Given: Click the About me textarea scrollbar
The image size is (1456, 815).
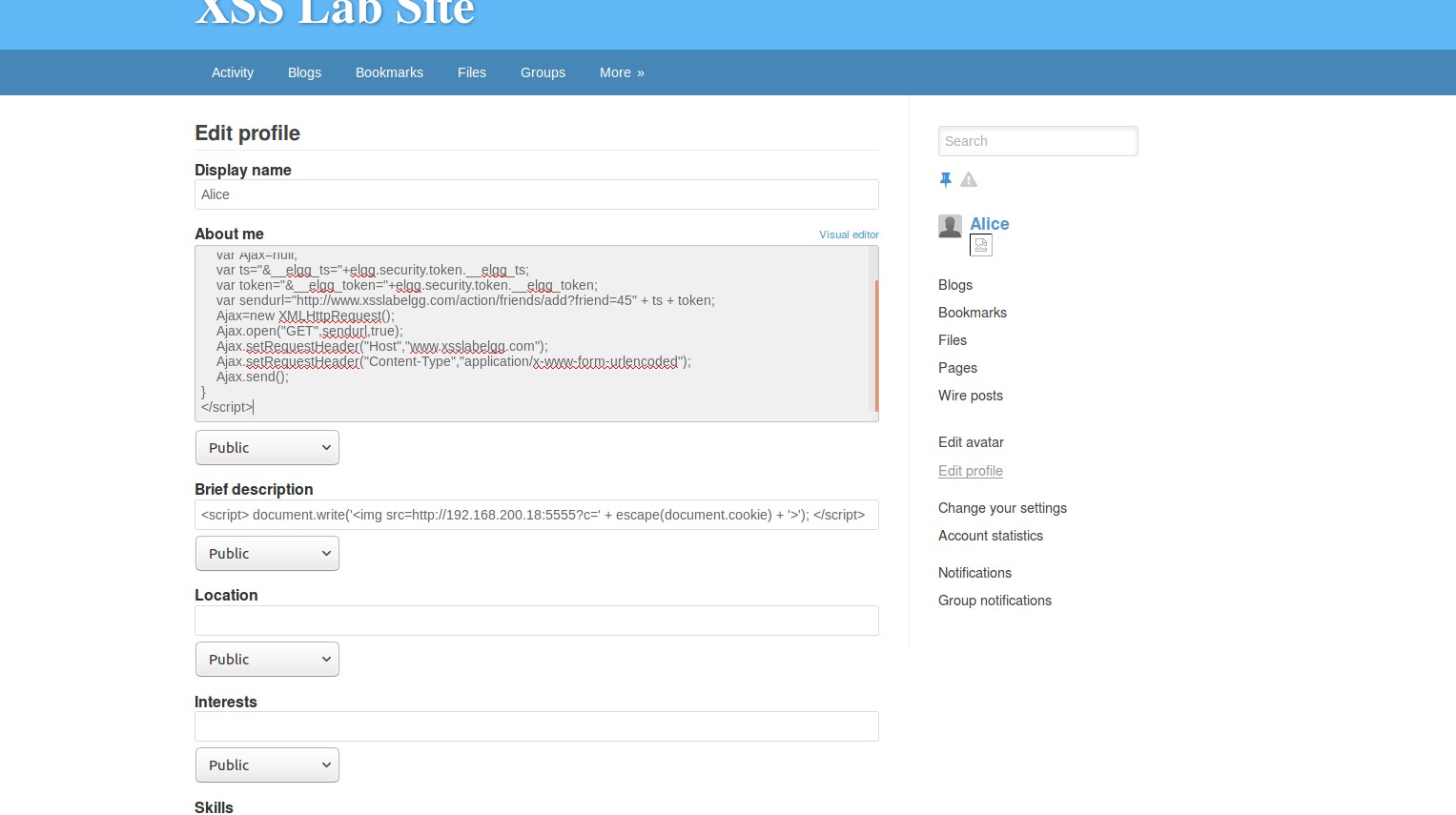Looking at the screenshot, I should (x=875, y=345).
